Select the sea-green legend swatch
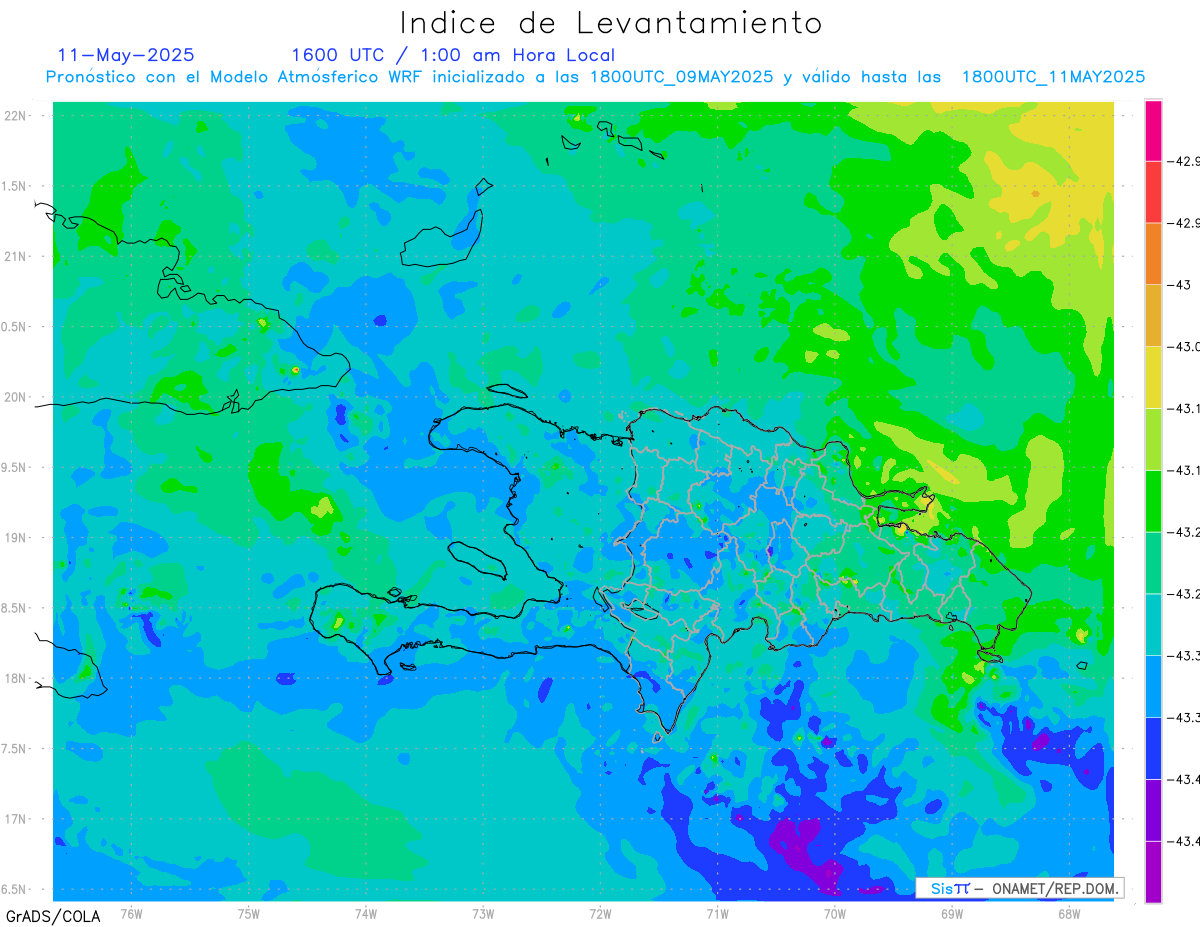The image size is (1200, 927). (1153, 563)
